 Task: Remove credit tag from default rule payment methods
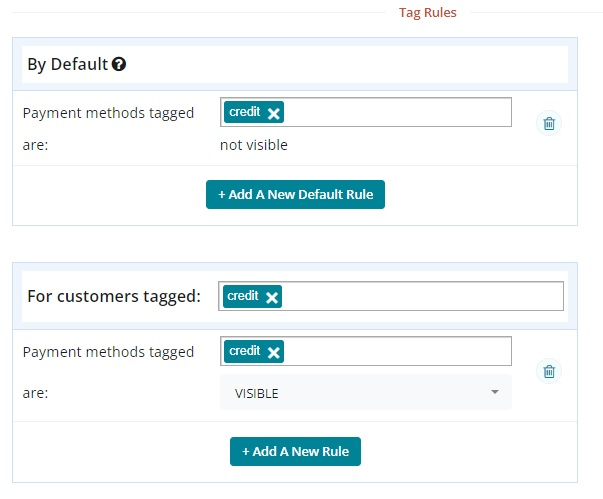(x=274, y=113)
